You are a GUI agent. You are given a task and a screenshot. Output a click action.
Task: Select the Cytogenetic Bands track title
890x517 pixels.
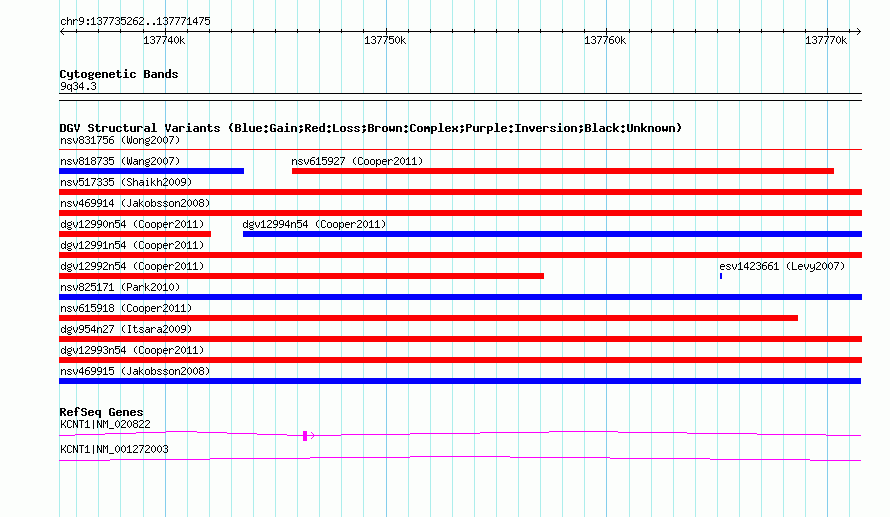tap(119, 74)
